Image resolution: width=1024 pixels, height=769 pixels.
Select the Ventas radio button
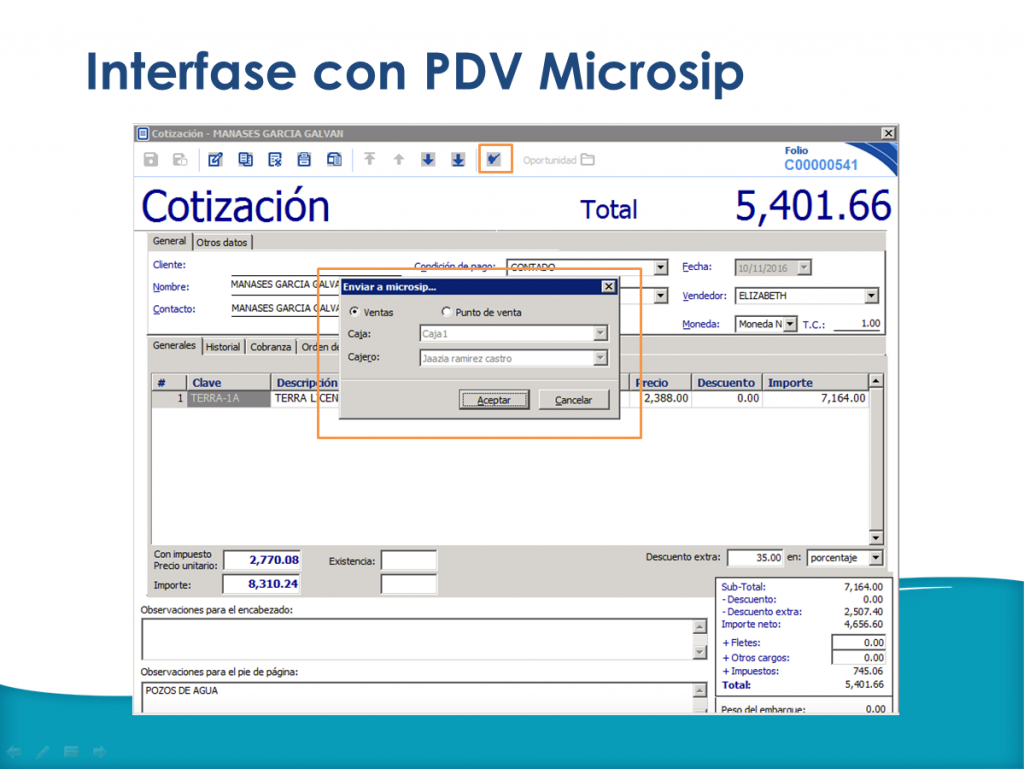(x=354, y=312)
